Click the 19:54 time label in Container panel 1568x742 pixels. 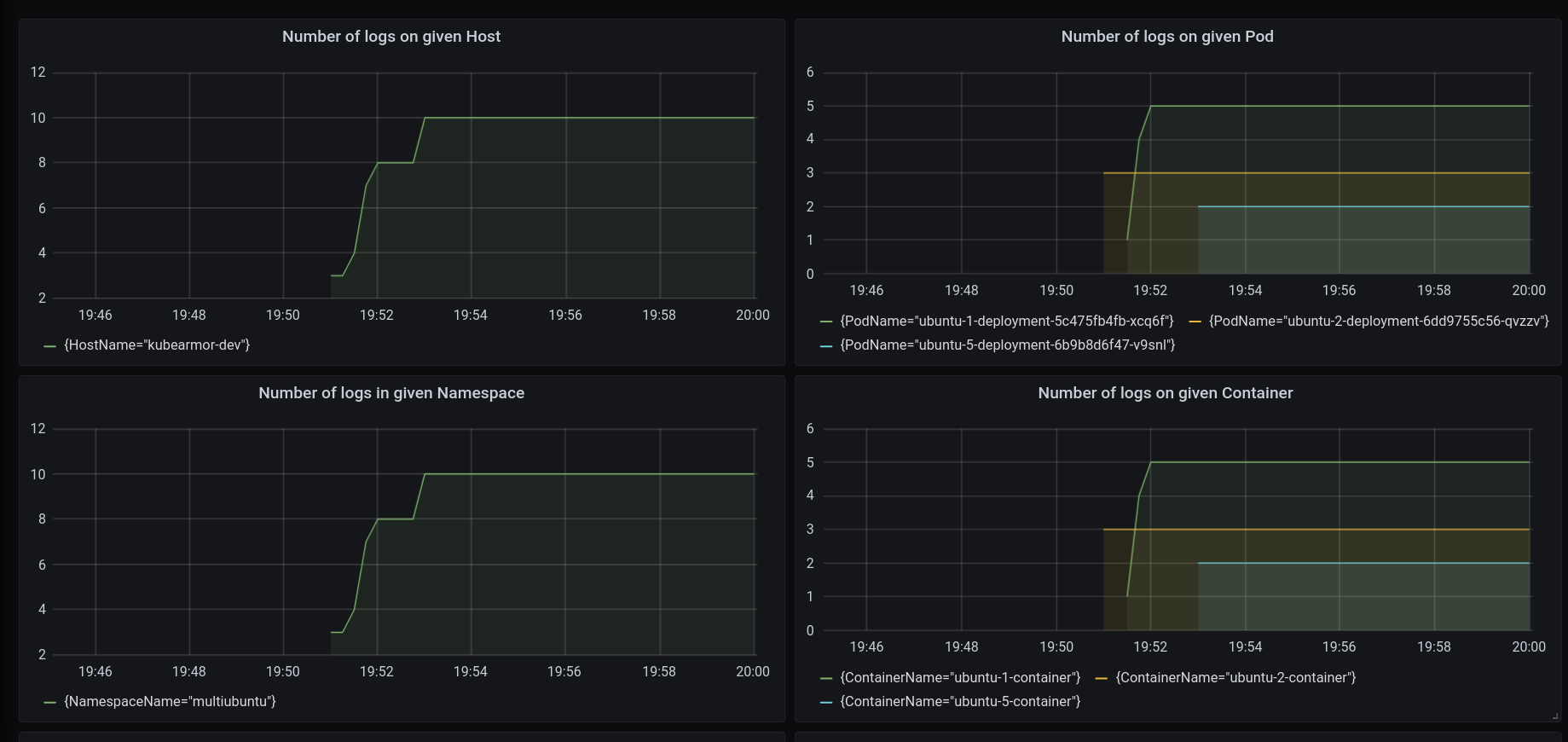[1245, 647]
